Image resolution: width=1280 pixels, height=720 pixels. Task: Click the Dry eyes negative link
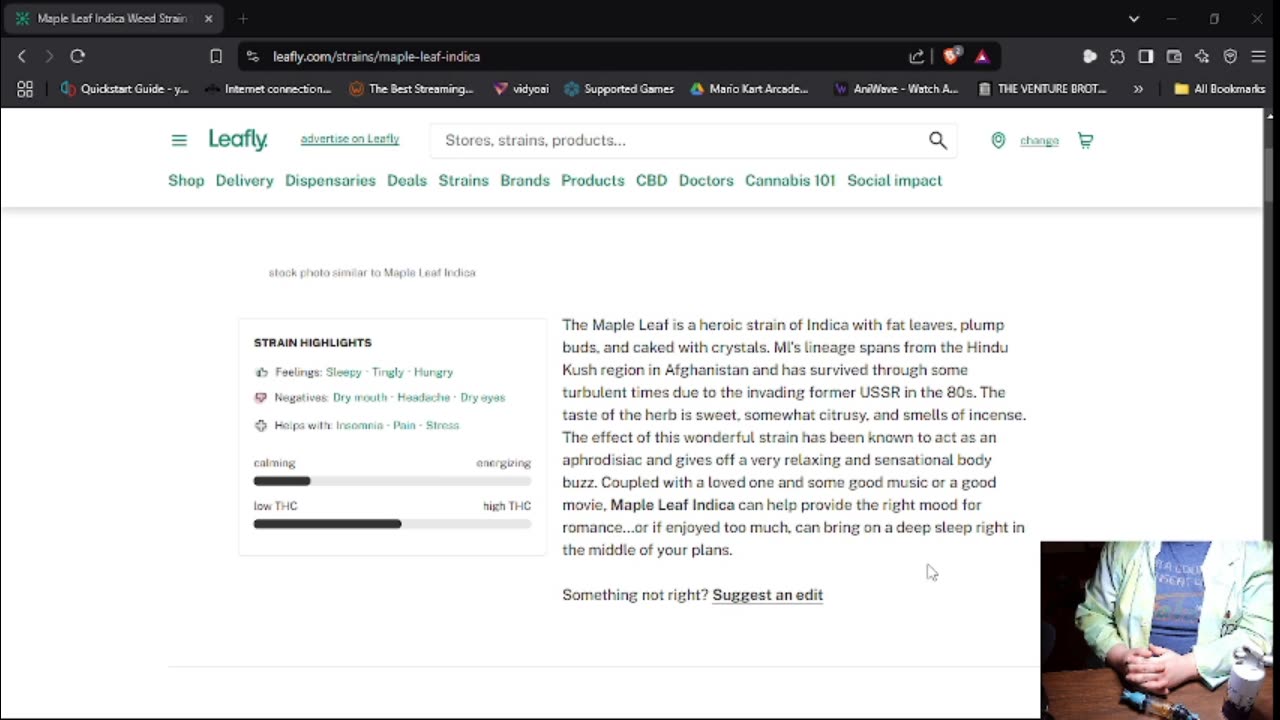483,397
